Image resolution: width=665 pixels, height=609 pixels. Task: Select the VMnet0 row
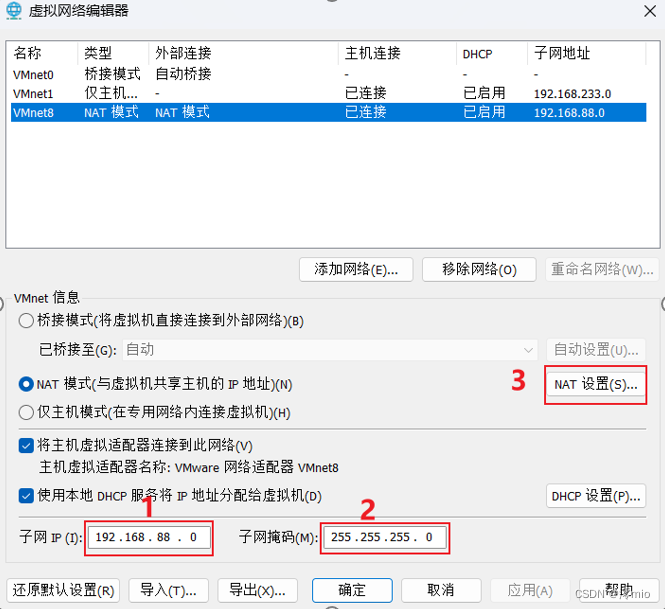(329, 75)
